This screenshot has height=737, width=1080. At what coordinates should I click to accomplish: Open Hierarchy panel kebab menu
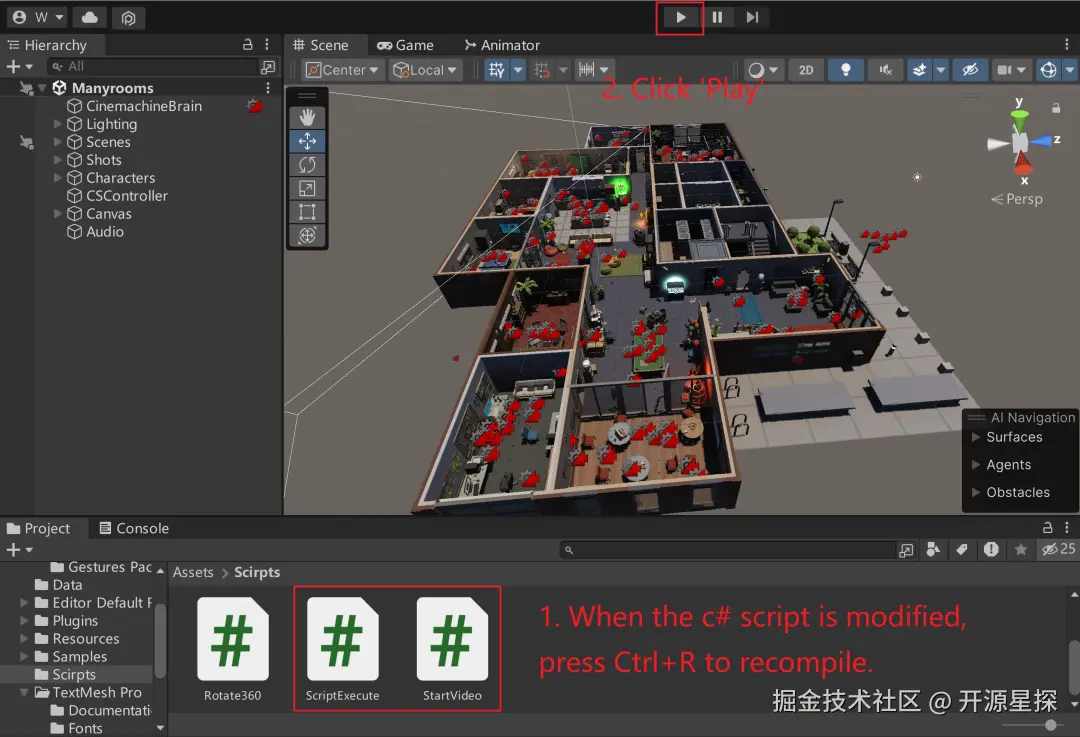pyautogui.click(x=267, y=45)
